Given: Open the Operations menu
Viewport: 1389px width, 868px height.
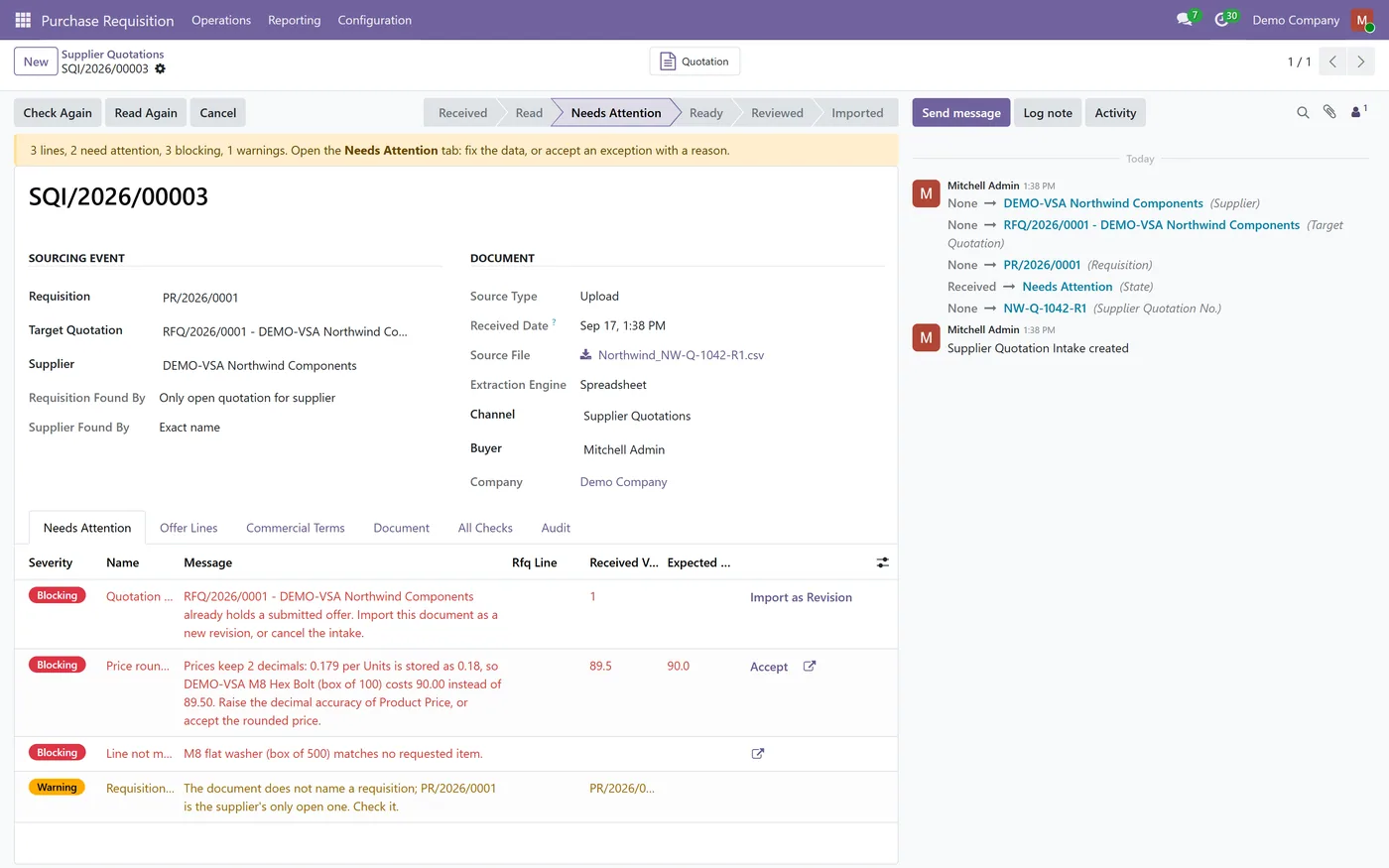Looking at the screenshot, I should pos(221,20).
